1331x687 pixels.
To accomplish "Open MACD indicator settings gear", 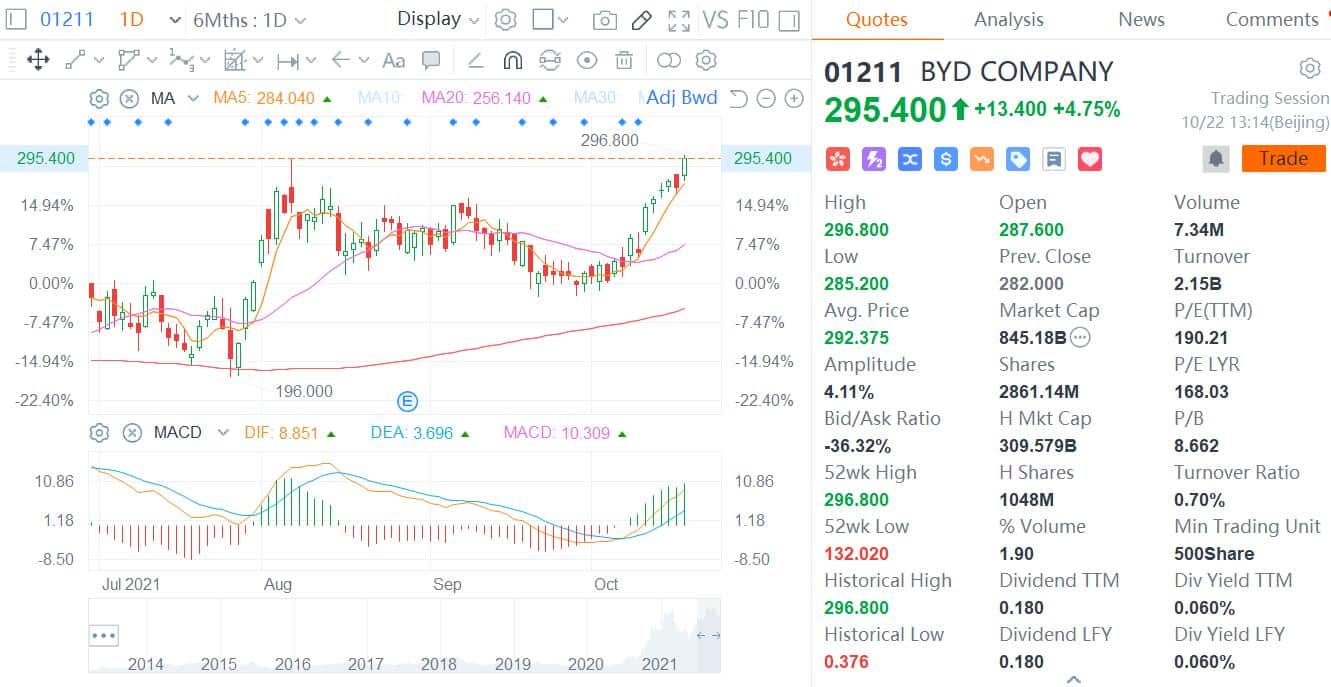I will pyautogui.click(x=97, y=432).
